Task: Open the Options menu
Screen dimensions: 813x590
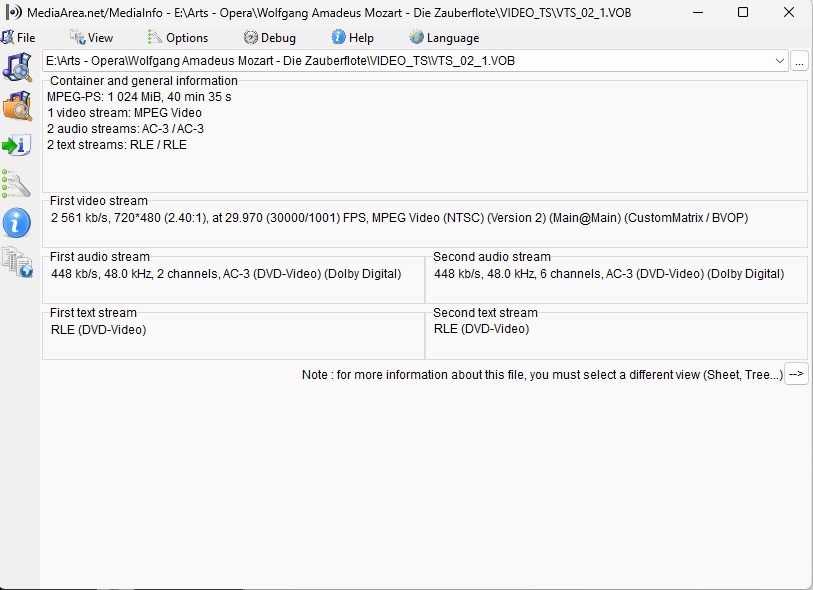Action: pos(178,37)
